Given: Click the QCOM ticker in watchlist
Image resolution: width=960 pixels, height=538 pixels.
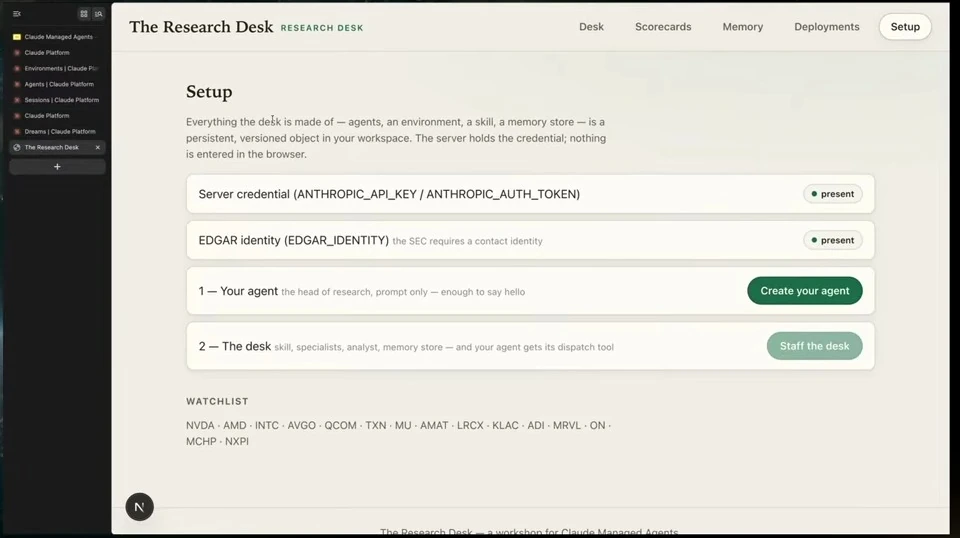Looking at the screenshot, I should [340, 425].
